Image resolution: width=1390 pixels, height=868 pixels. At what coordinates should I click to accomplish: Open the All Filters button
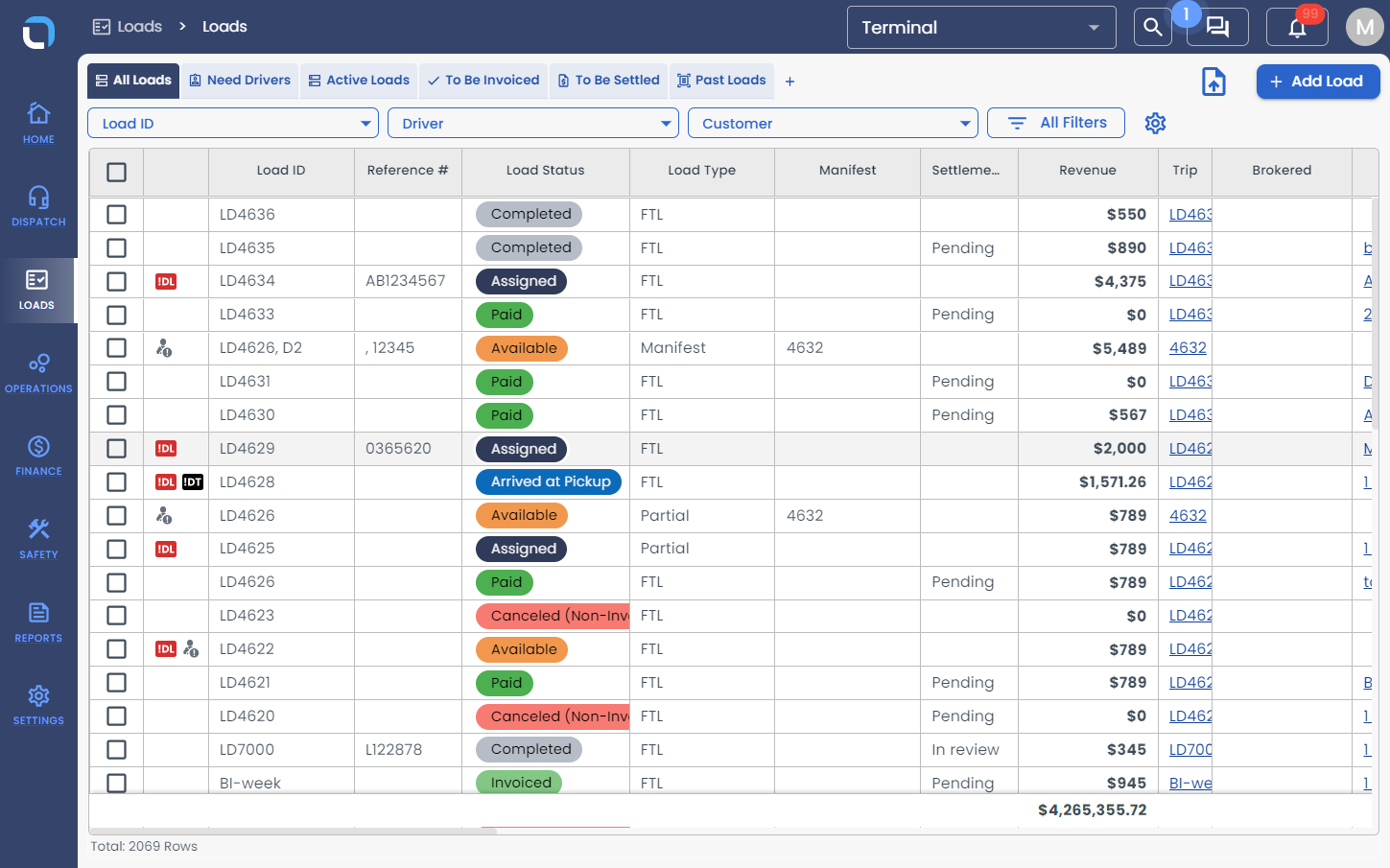[1056, 123]
